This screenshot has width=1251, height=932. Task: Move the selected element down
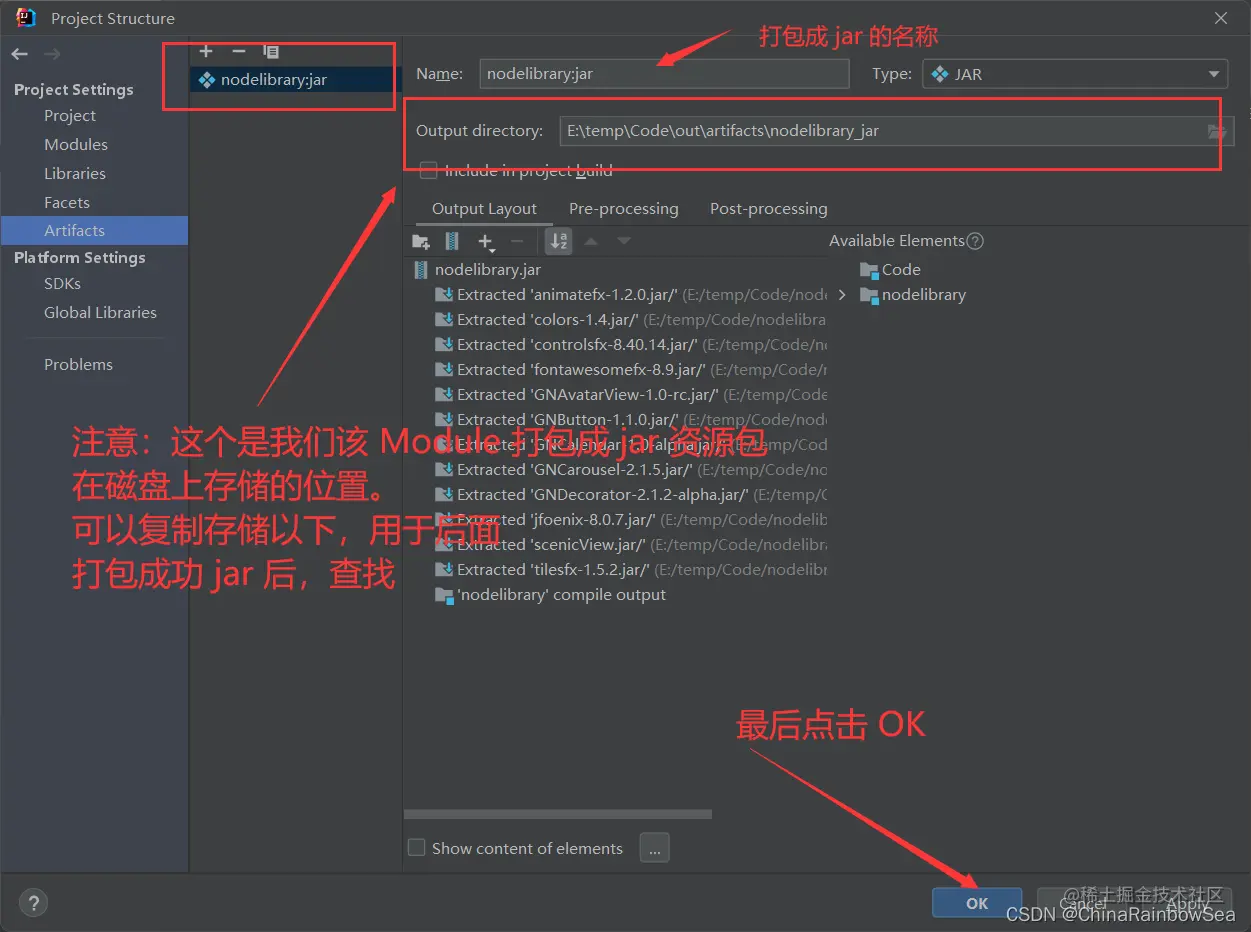click(x=623, y=240)
